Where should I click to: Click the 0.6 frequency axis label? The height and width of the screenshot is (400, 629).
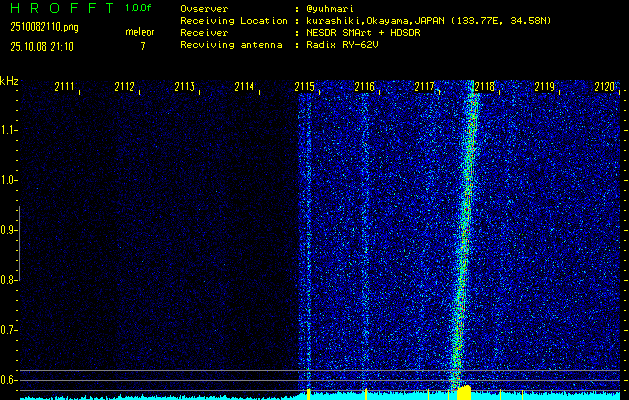pos(9,380)
